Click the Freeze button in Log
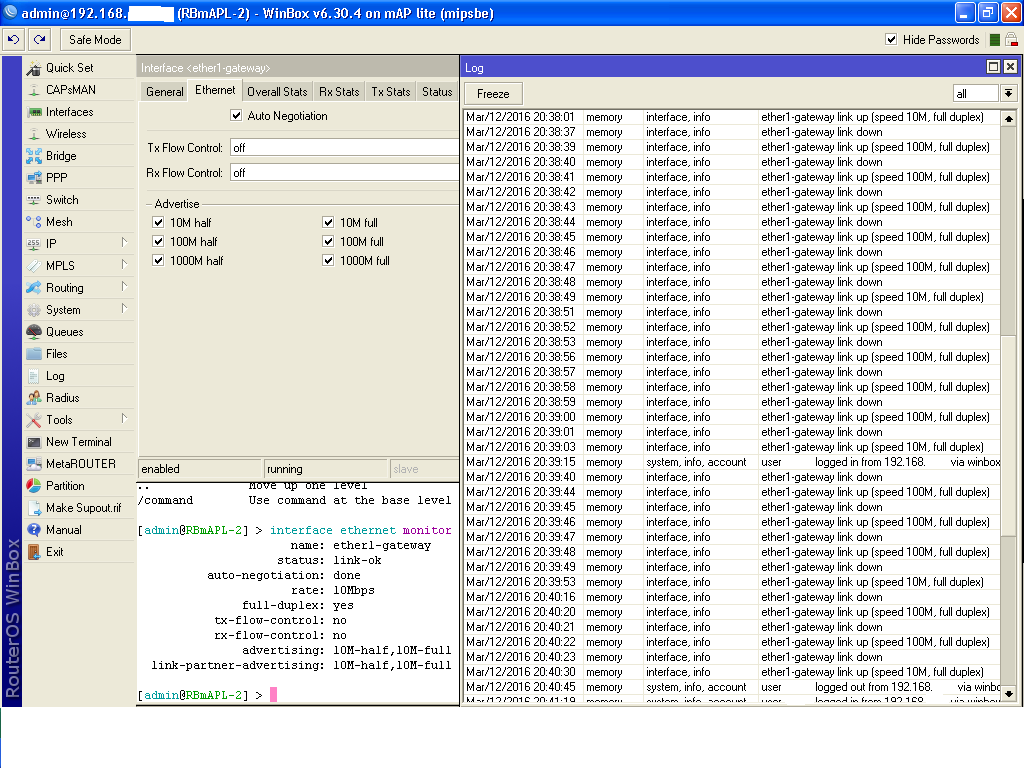This screenshot has width=1024, height=768. tap(493, 93)
